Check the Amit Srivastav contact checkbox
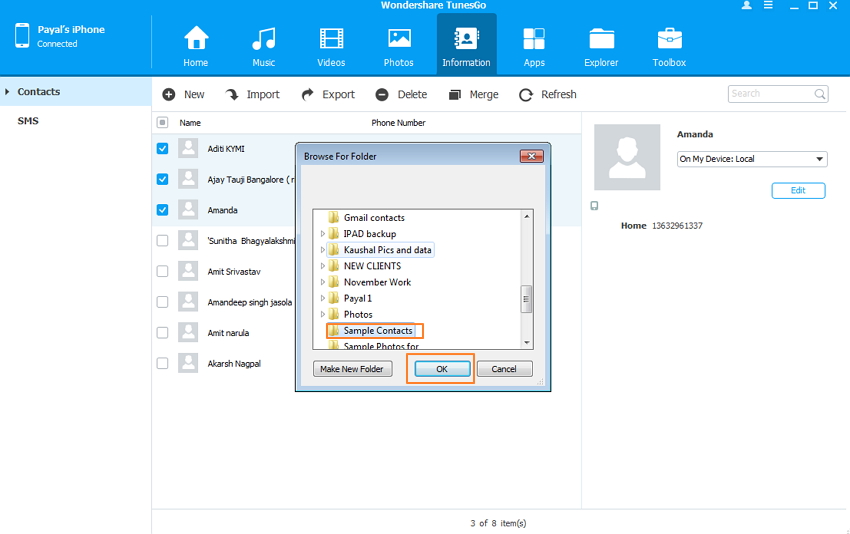The height and width of the screenshot is (534, 850). pyautogui.click(x=163, y=271)
